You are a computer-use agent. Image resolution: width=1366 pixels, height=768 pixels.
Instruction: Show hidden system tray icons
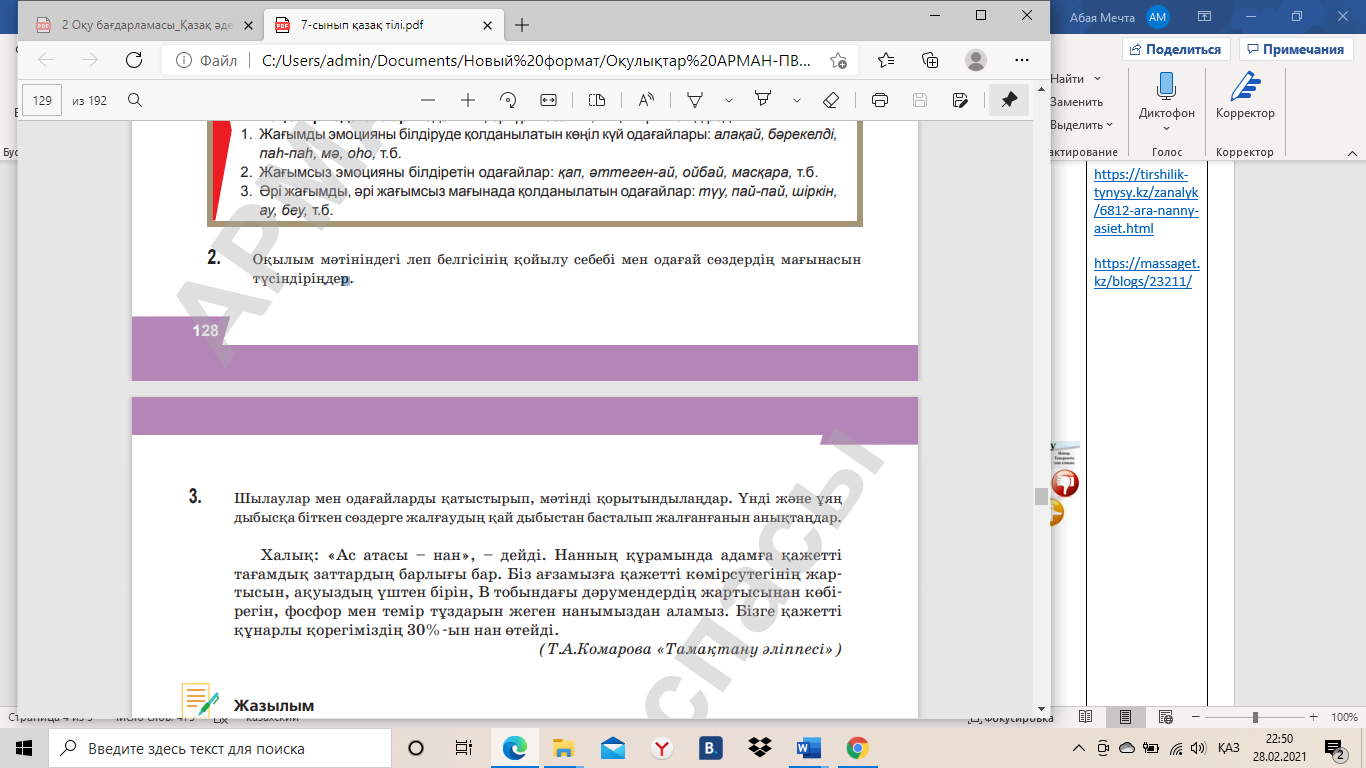(x=1078, y=748)
